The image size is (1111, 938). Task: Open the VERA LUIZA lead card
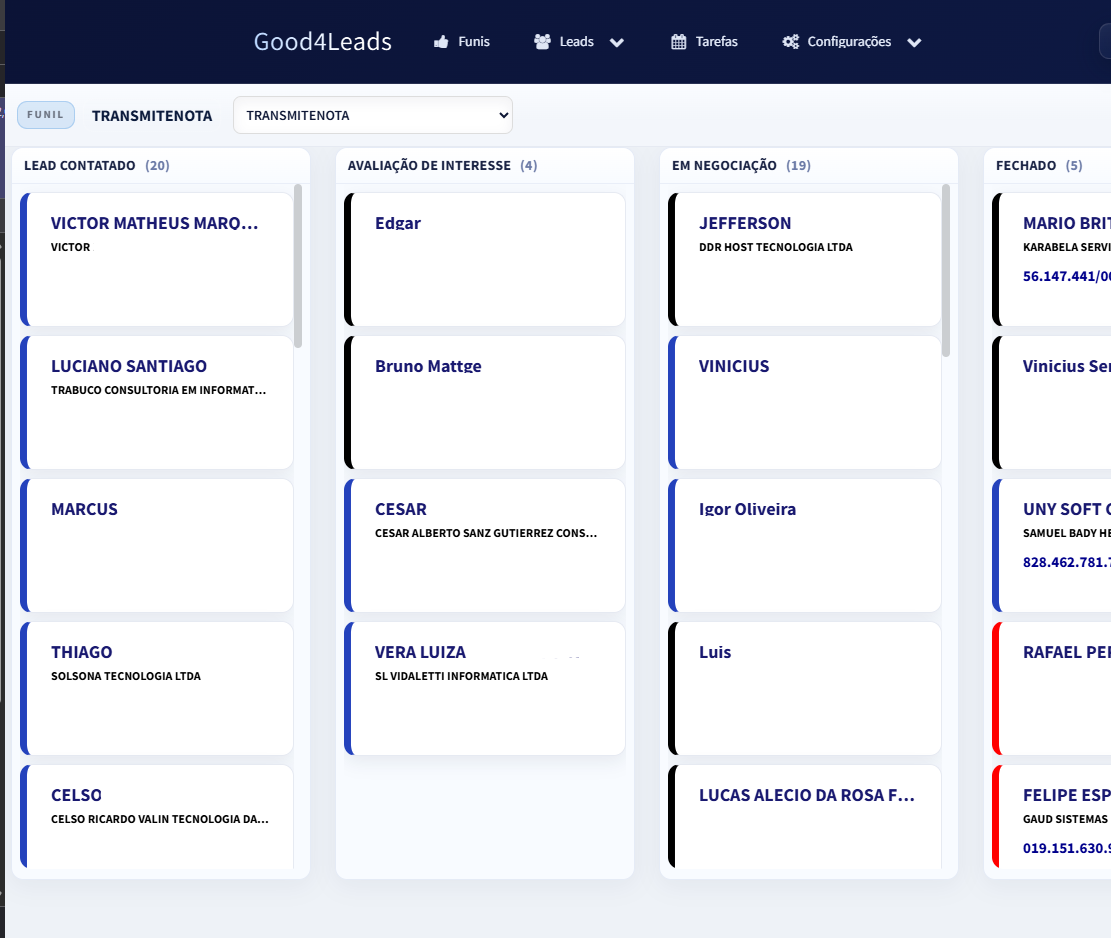(485, 688)
